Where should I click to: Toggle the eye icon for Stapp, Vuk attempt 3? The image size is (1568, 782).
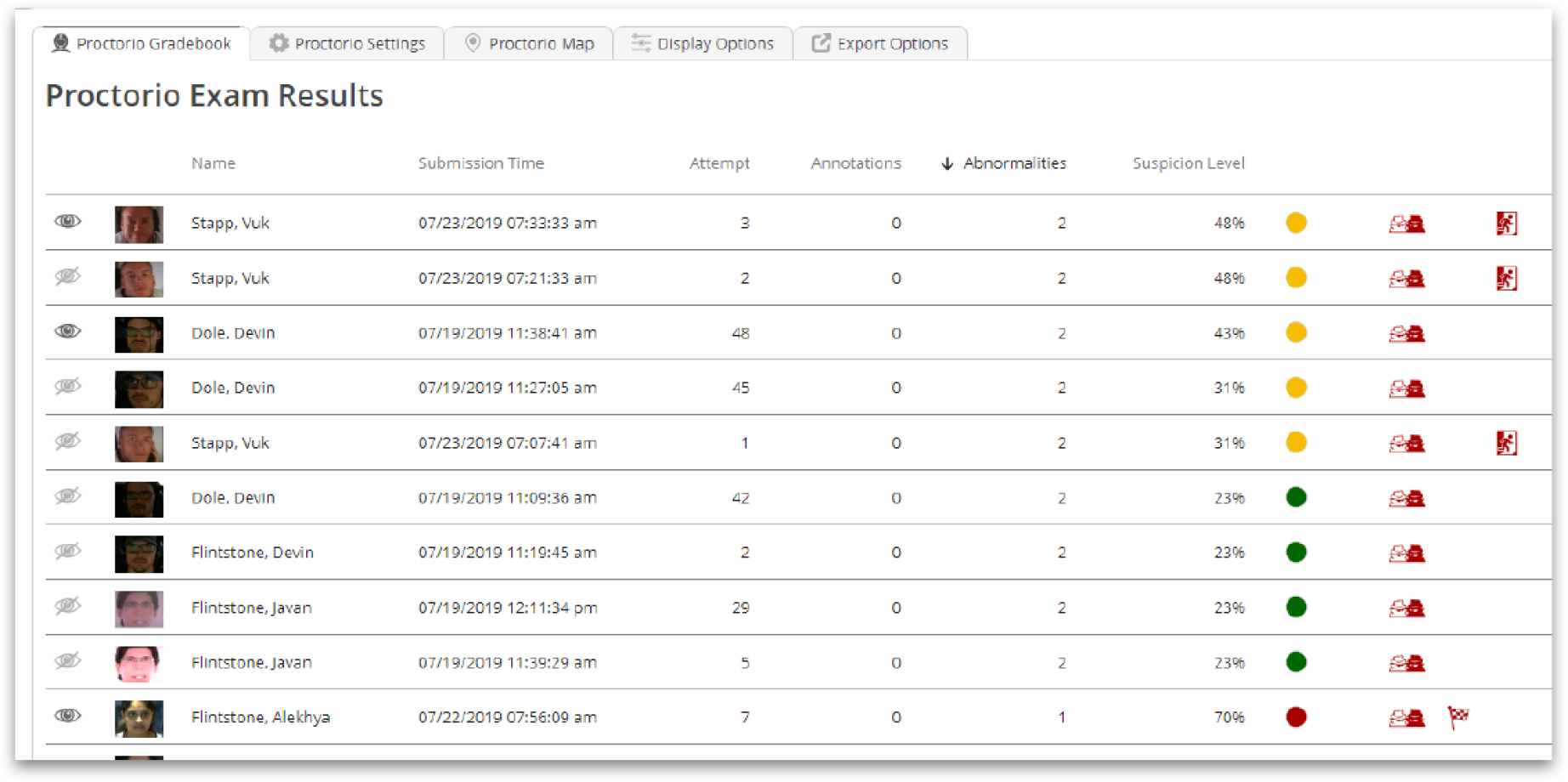coord(68,221)
